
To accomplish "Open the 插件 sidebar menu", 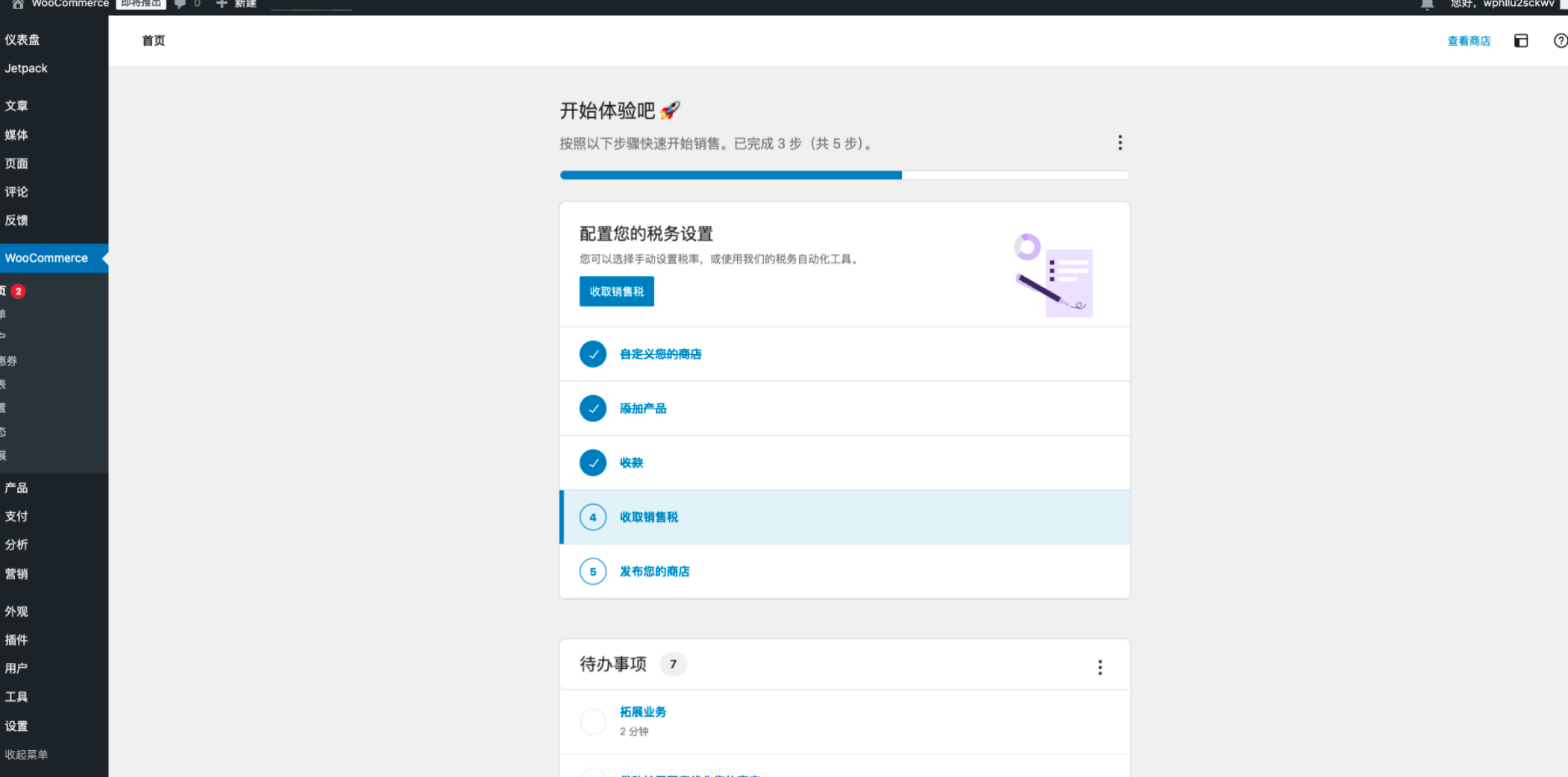I will (x=16, y=640).
